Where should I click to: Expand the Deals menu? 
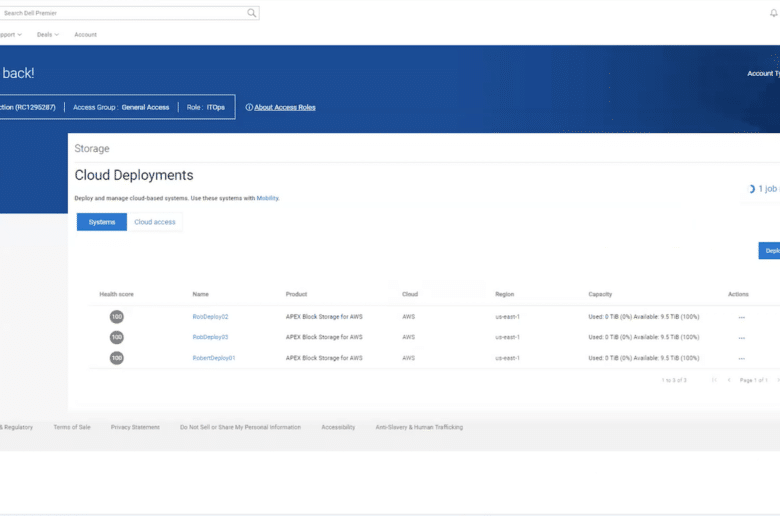48,35
